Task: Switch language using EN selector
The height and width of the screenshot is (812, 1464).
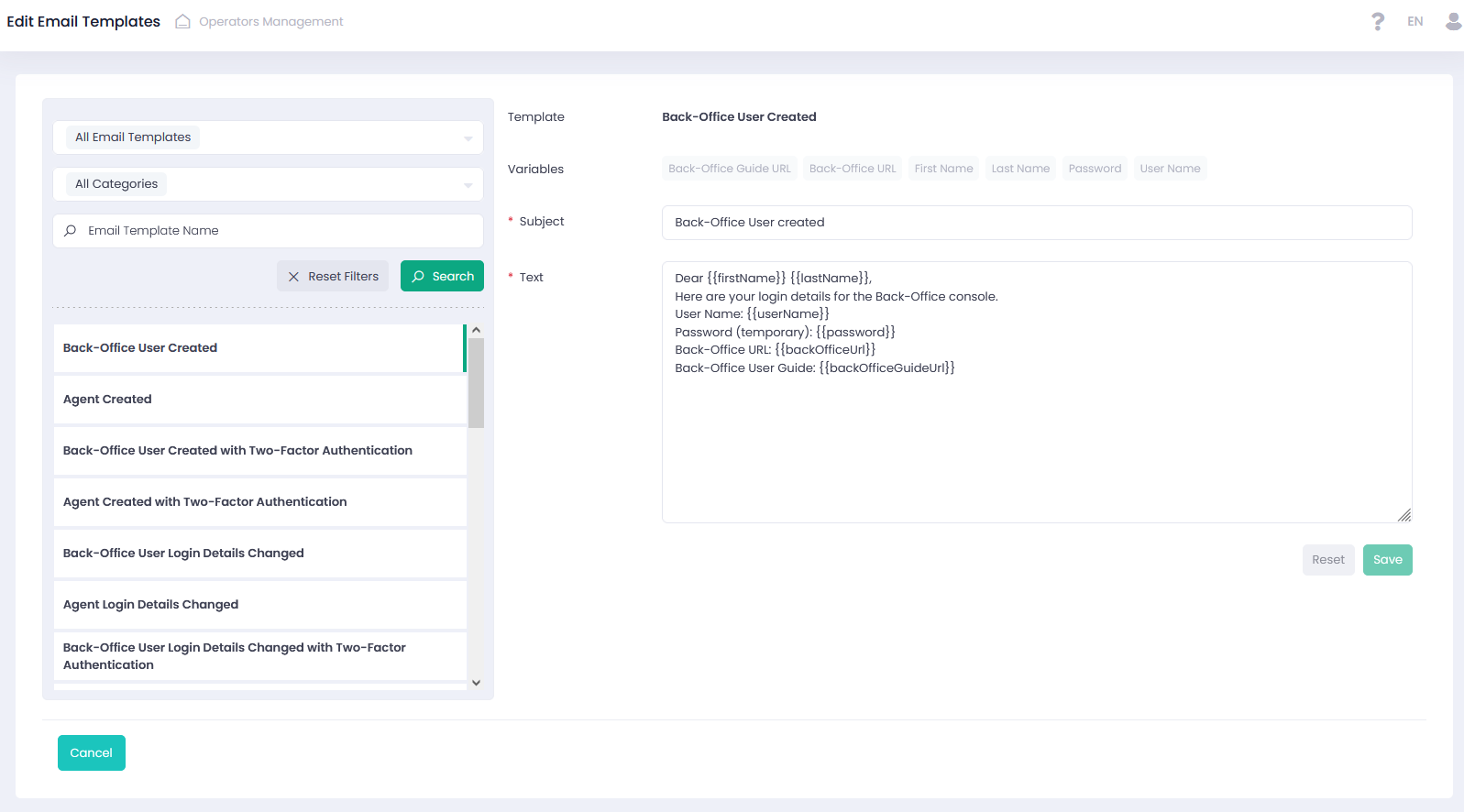Action: 1414,21
